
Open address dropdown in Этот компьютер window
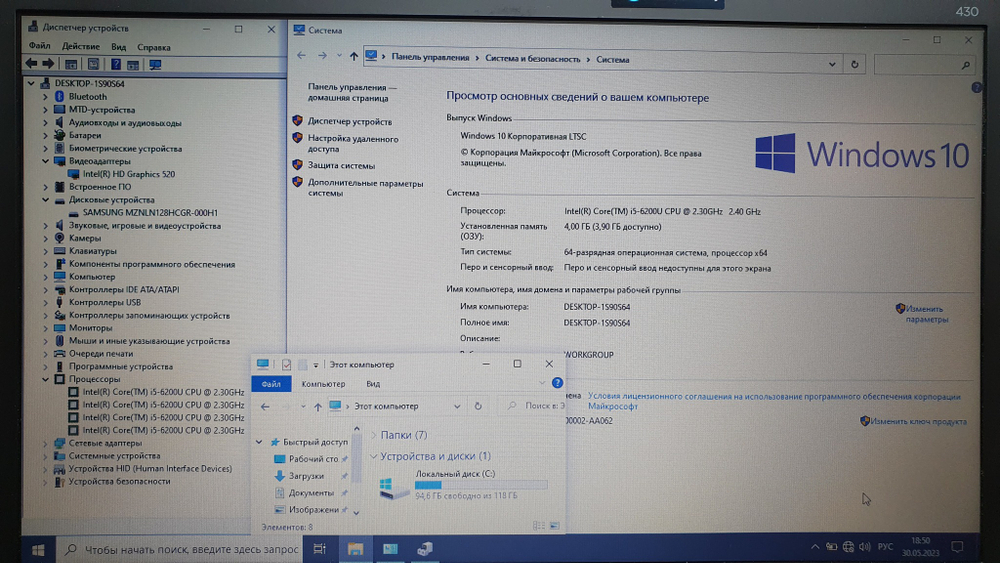tap(457, 406)
